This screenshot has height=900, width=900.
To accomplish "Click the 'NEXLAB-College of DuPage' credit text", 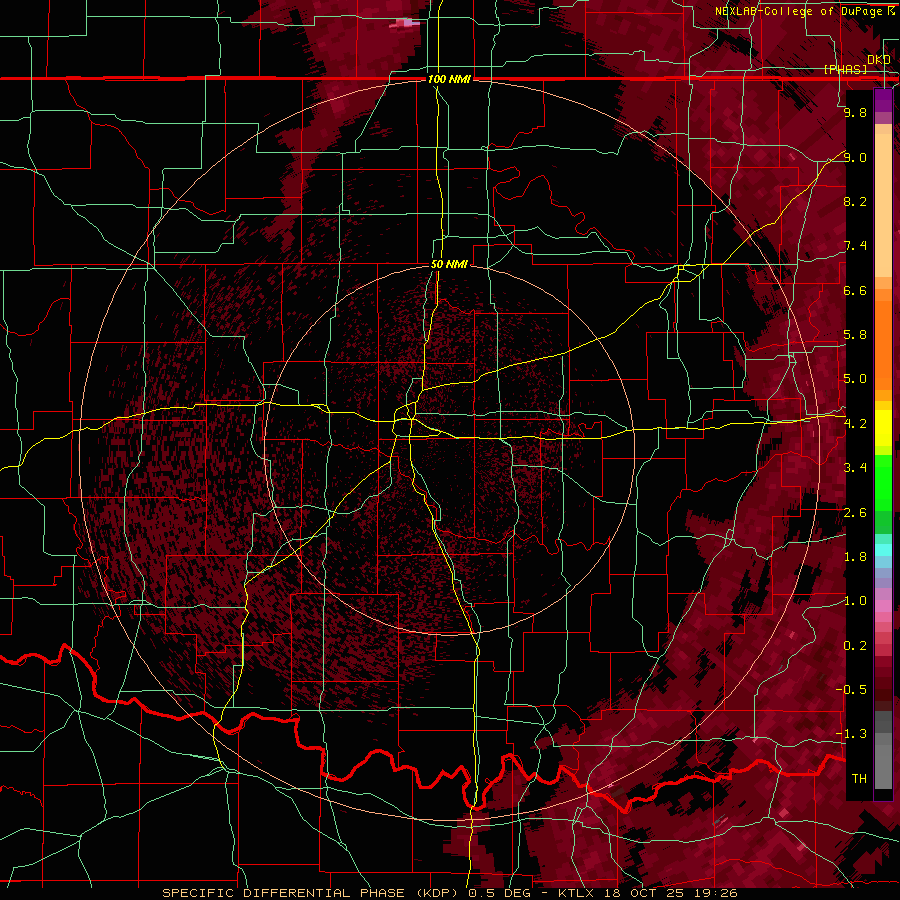I will [799, 11].
